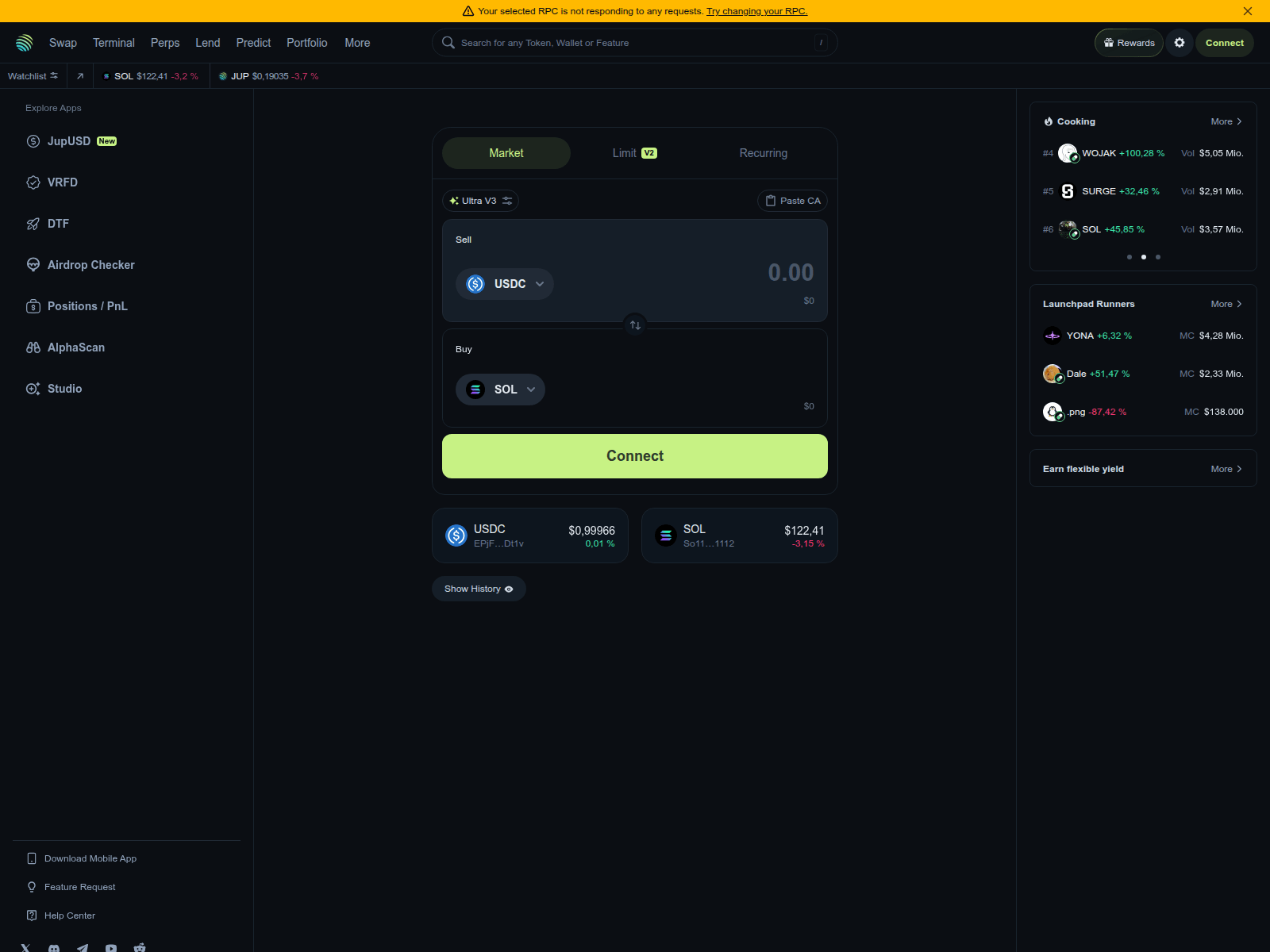Open Studio app
The image size is (1270, 952).
pyautogui.click(x=54, y=389)
